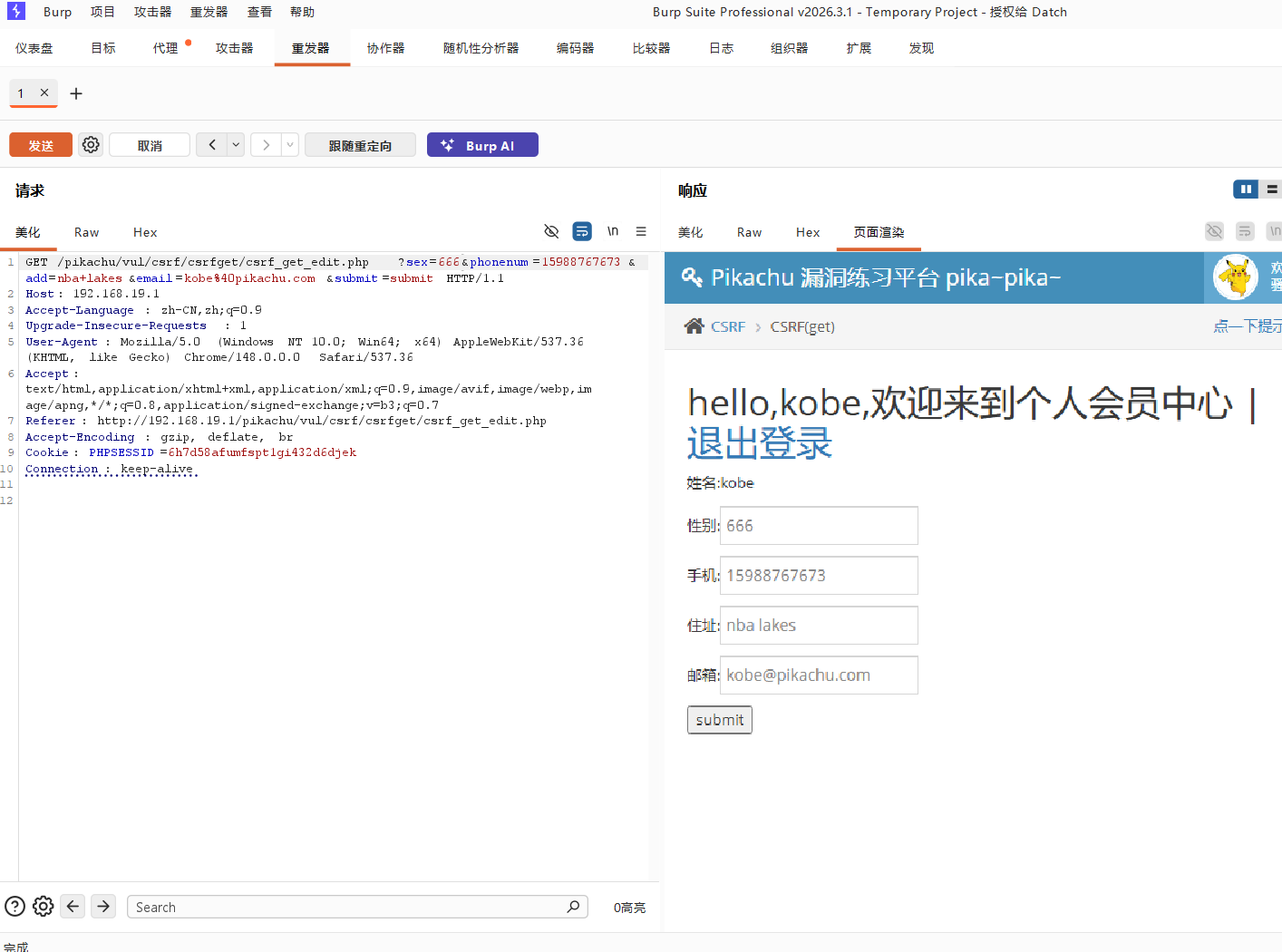The height and width of the screenshot is (952, 1282).
Task: Jump to next search match arrow
Action: click(104, 906)
